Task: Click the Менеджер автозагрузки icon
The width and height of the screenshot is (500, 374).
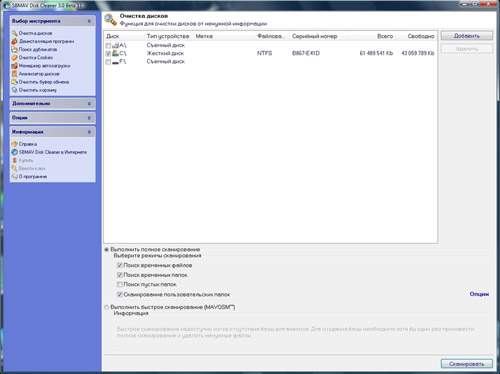Action: [x=14, y=66]
